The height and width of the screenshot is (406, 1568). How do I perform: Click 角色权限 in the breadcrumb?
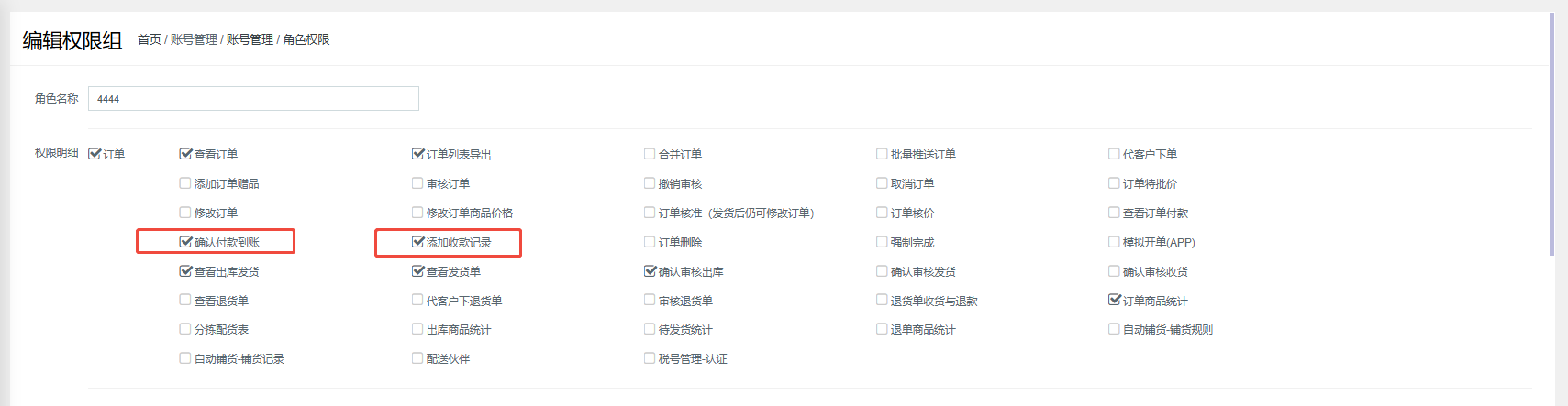[306, 39]
